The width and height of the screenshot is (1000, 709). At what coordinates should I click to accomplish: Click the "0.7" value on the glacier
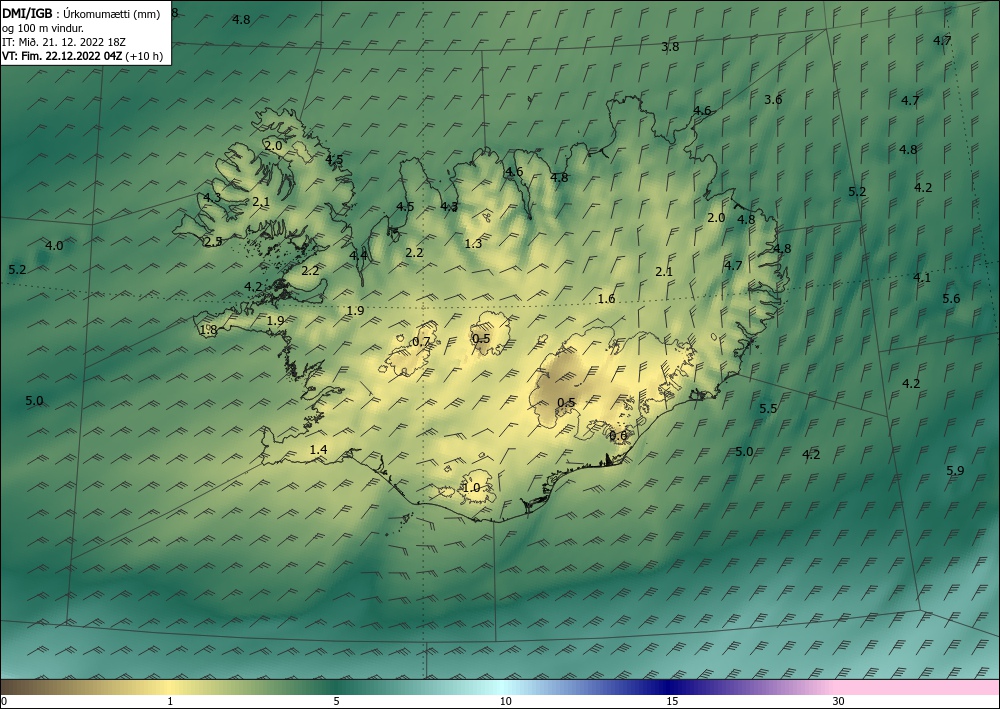pos(422,342)
